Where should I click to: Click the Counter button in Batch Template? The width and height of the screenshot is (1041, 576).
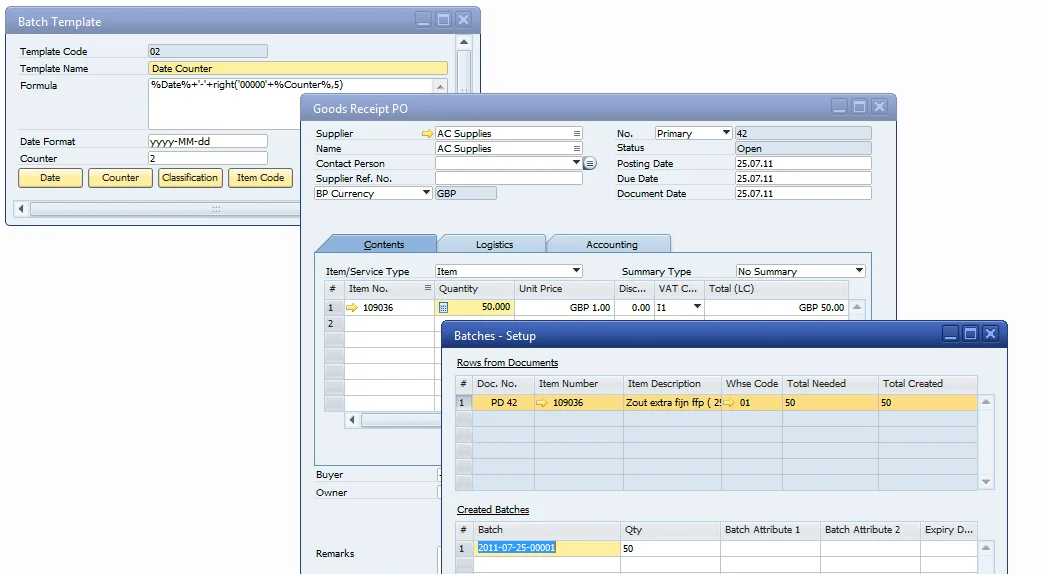tap(120, 178)
